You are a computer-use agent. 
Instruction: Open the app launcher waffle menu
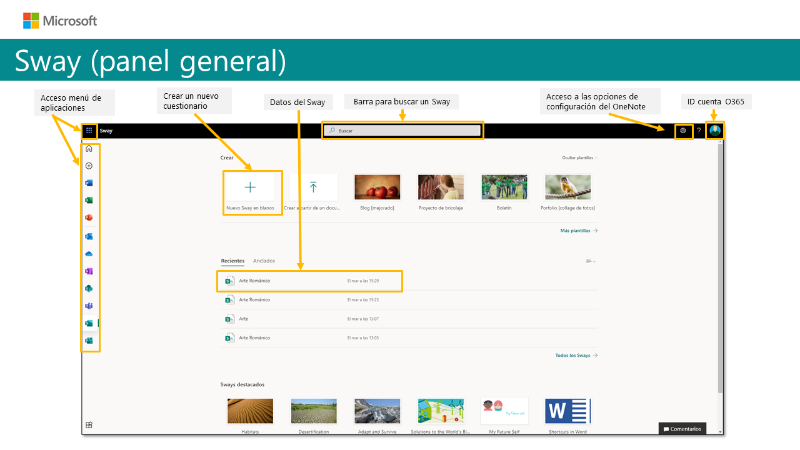click(x=89, y=131)
